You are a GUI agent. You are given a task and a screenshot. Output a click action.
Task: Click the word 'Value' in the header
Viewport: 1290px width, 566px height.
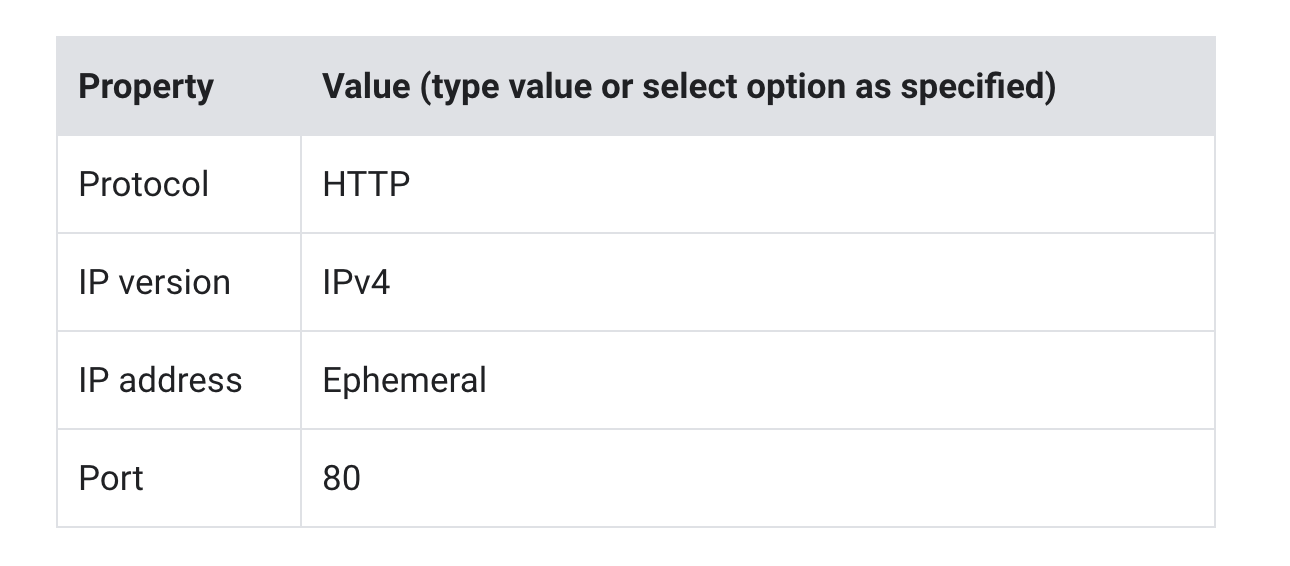click(x=366, y=87)
